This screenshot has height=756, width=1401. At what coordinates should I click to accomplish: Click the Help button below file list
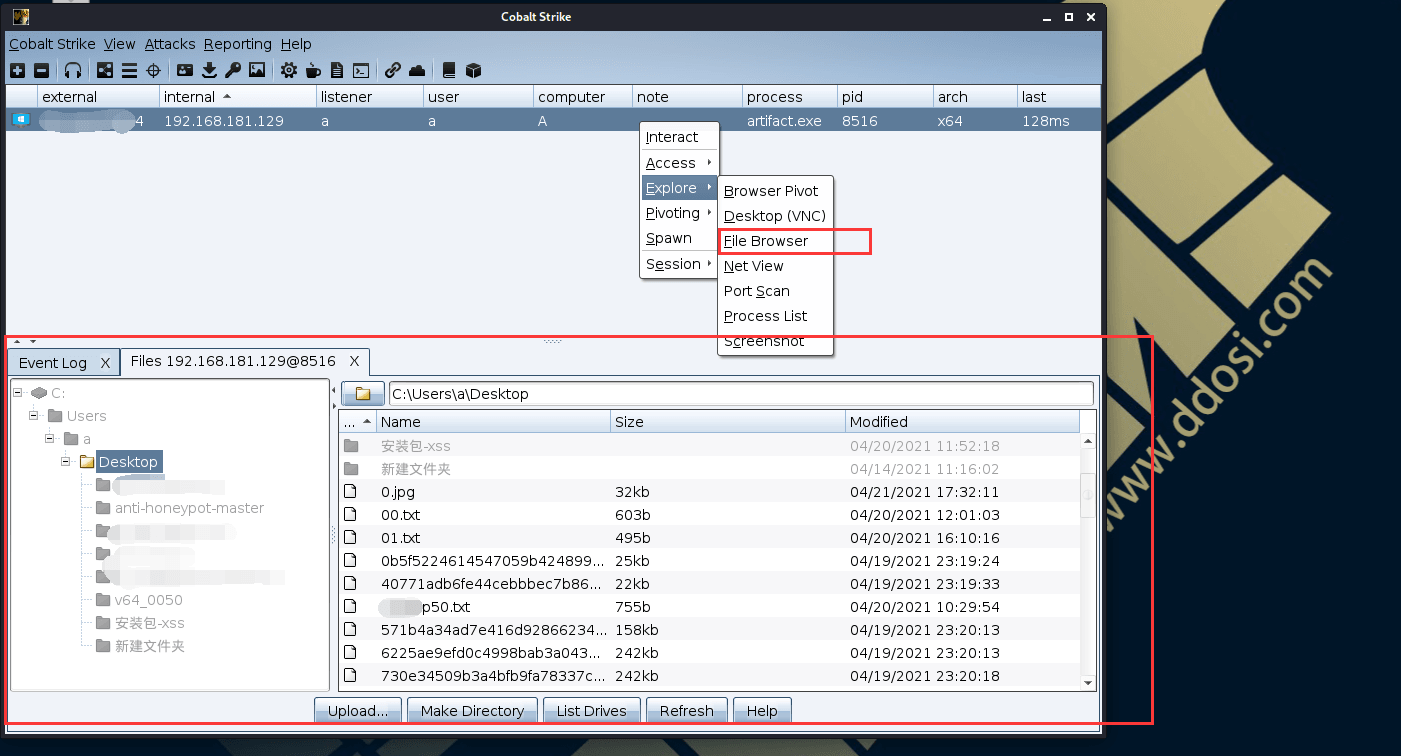tap(762, 711)
